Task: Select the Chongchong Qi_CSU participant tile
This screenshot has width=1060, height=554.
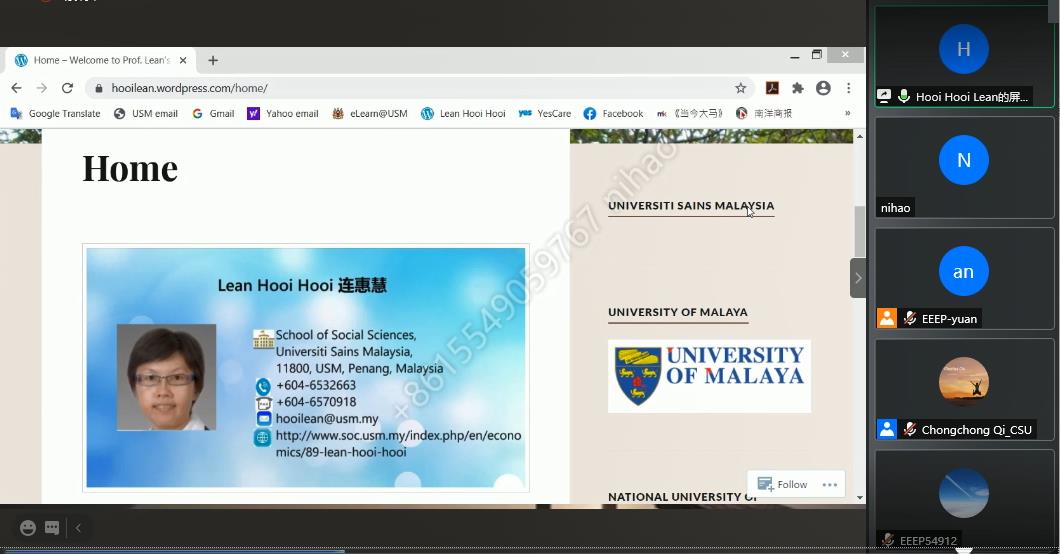Action: tap(964, 390)
